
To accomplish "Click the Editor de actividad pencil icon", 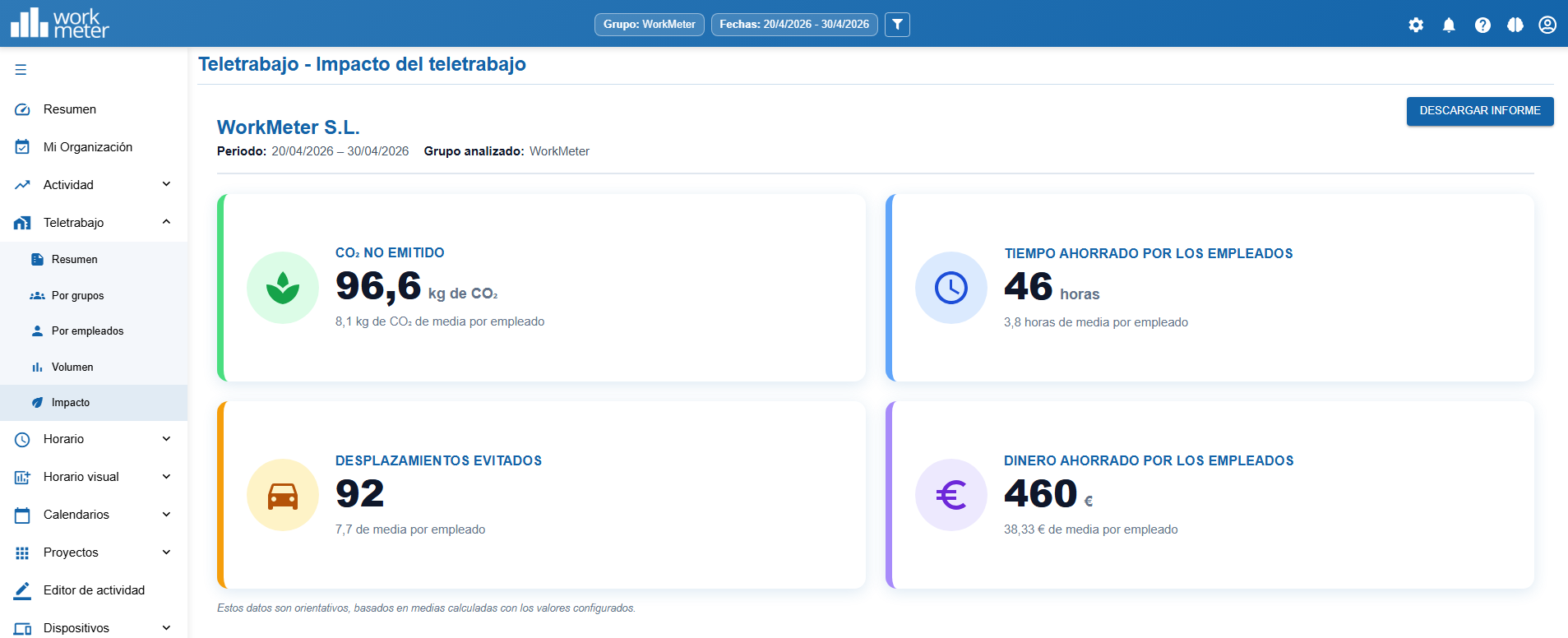I will point(22,590).
